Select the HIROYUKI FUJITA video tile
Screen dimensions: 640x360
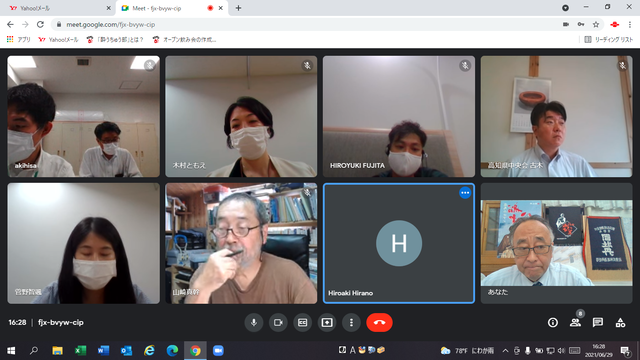coord(399,116)
